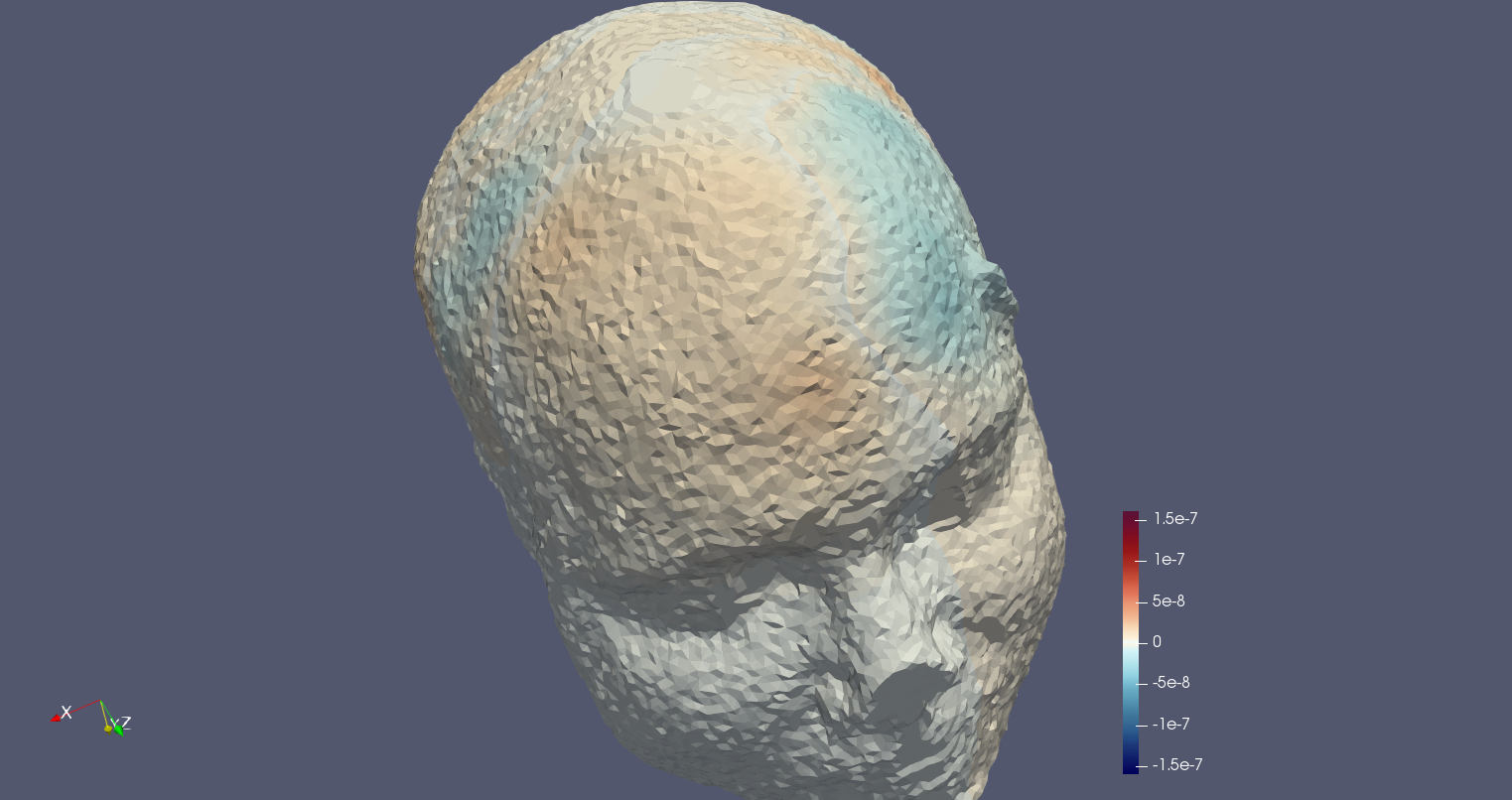This screenshot has height=800, width=1512.
Task: Click the 5e-8 legend label
Action: click(x=1168, y=601)
